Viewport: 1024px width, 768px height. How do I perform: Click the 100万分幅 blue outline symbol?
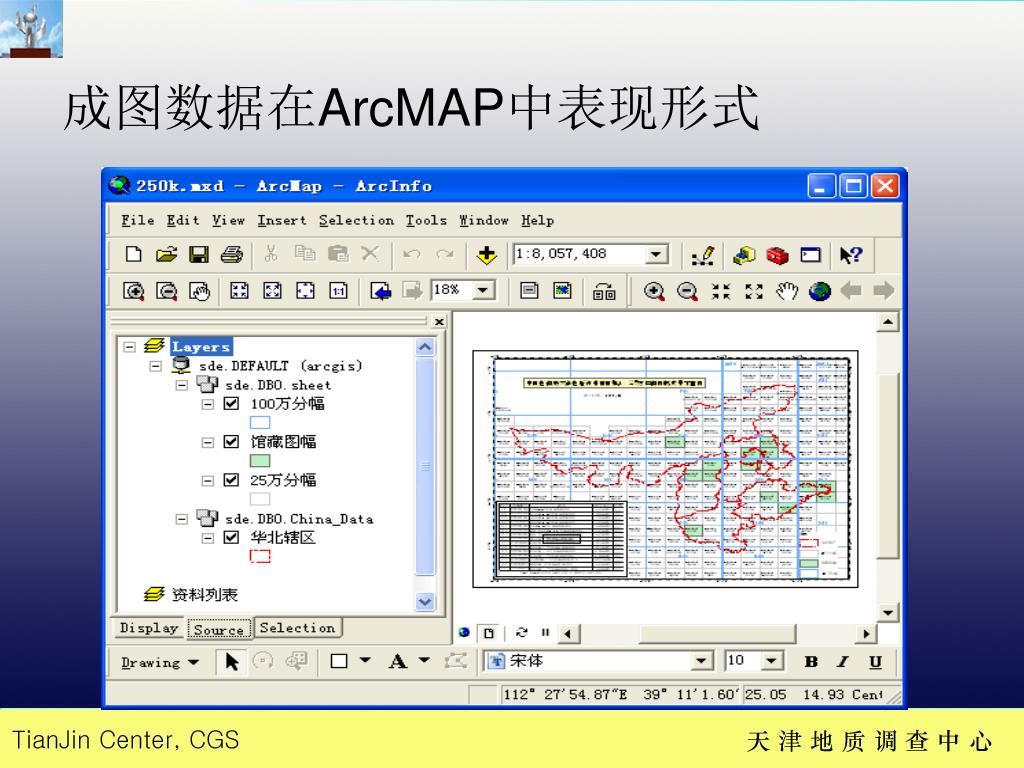point(260,423)
